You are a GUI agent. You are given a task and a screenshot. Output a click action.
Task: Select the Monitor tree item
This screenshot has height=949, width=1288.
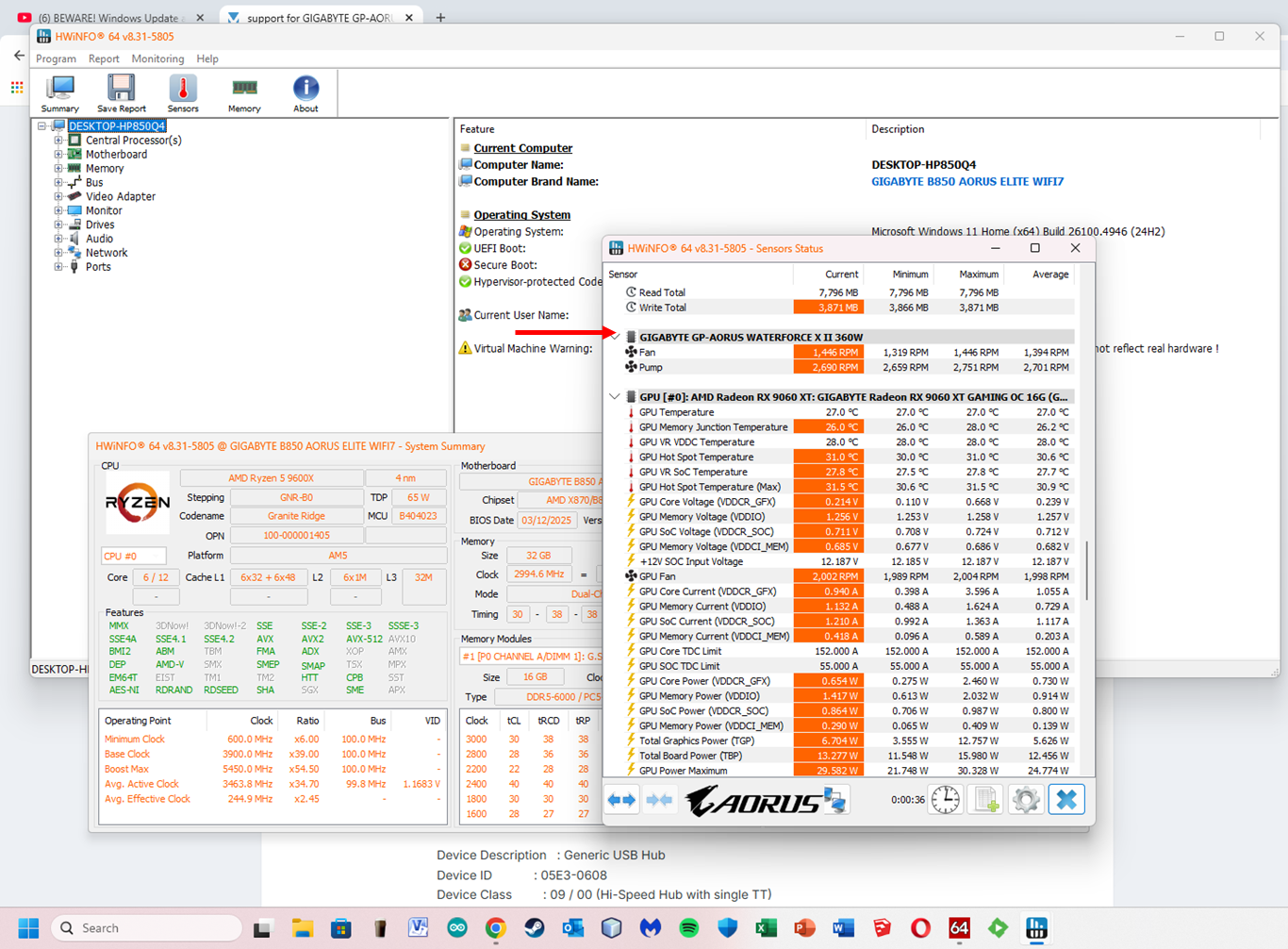click(104, 211)
